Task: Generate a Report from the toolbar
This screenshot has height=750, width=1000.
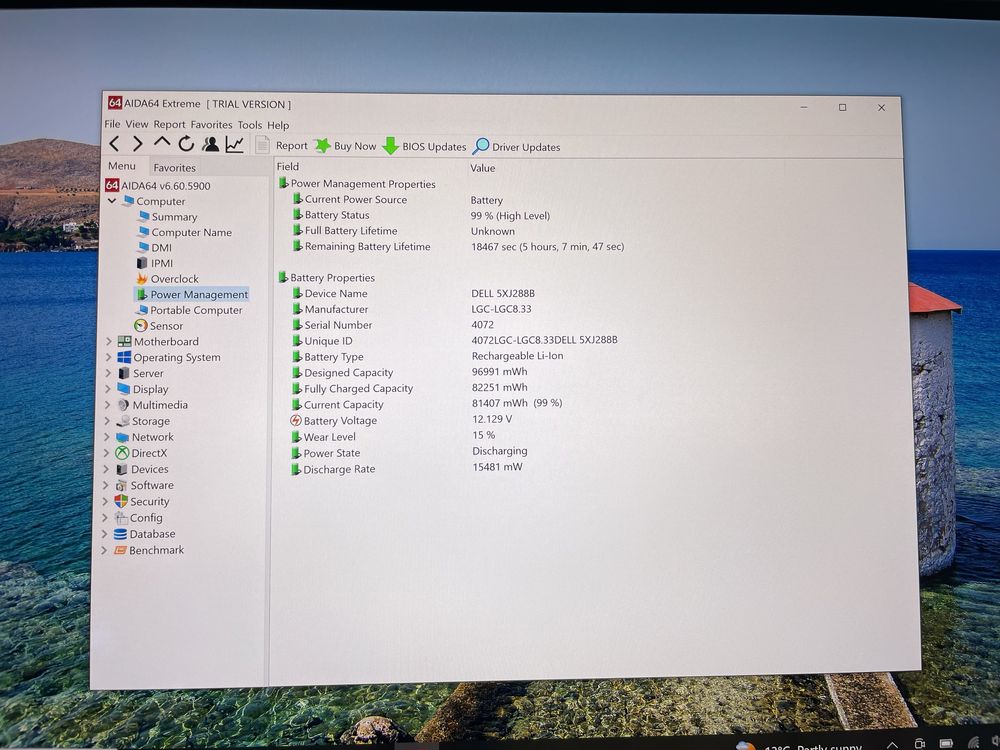Action: tap(281, 145)
